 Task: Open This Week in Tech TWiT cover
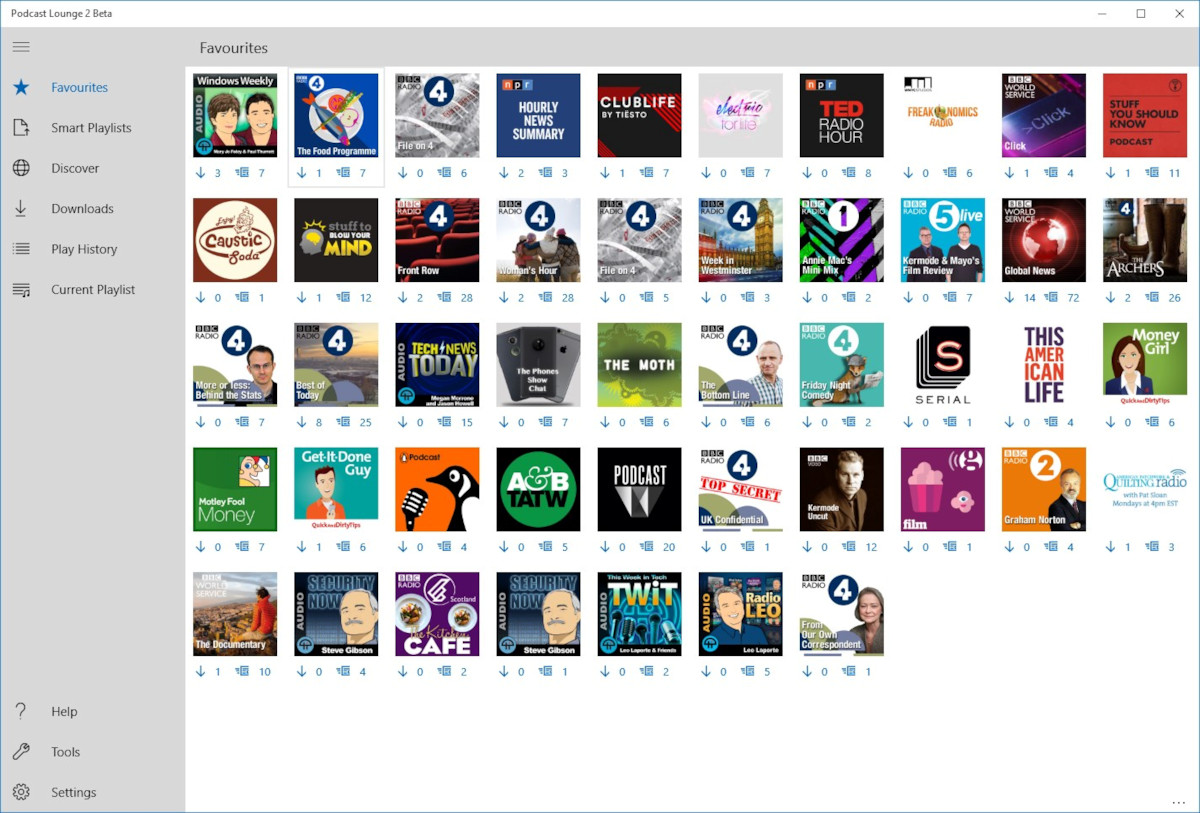click(x=639, y=614)
